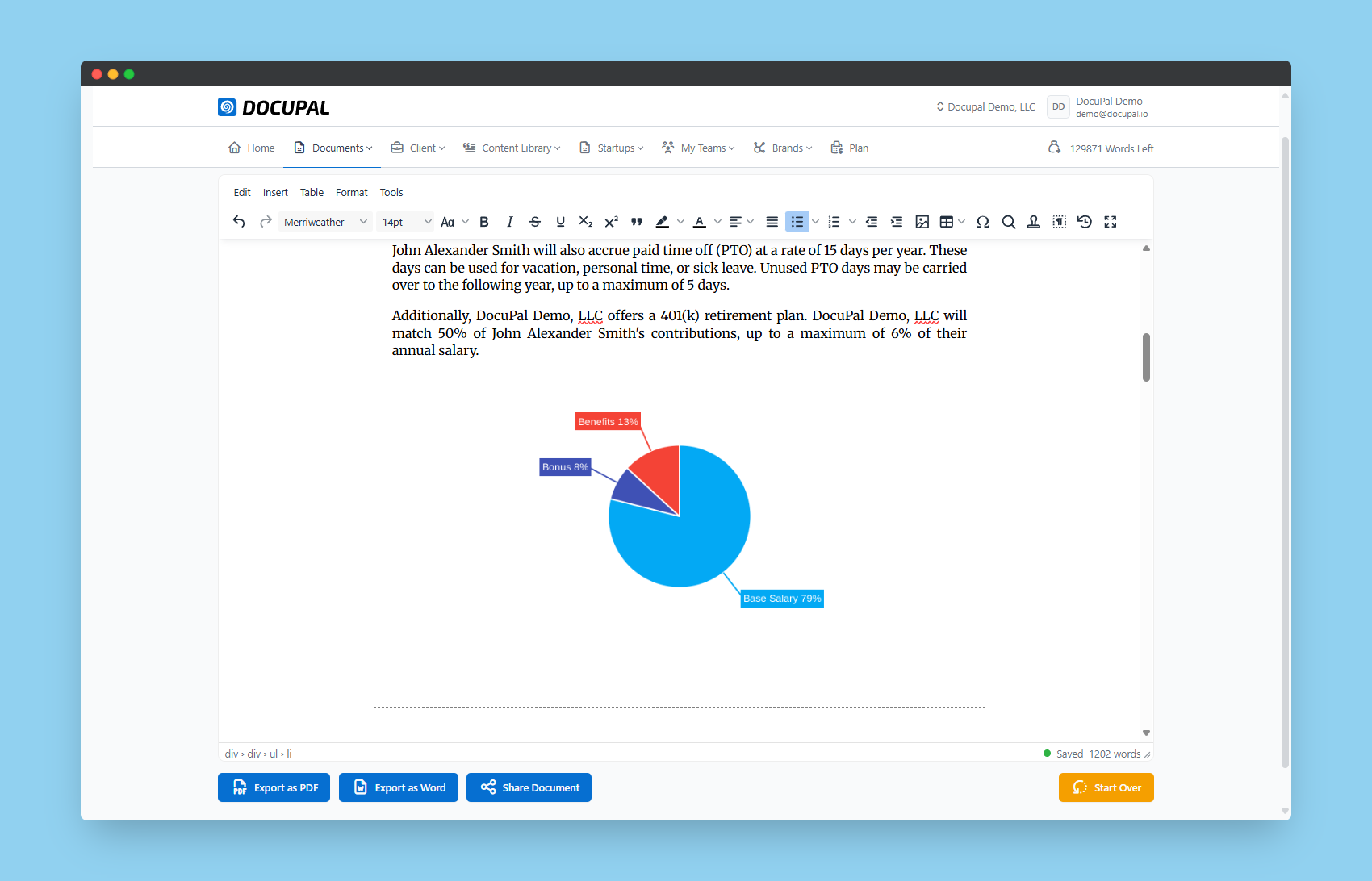Open the Tools menu
Image resolution: width=1372 pixels, height=881 pixels.
(391, 193)
